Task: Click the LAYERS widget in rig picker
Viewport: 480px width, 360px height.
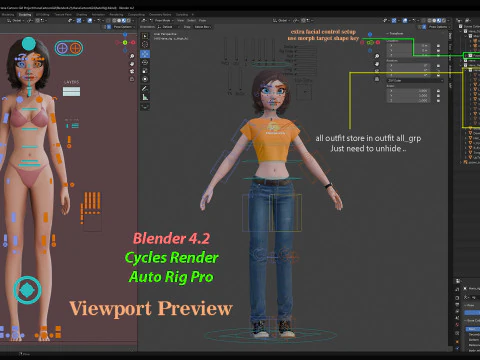Action: tap(71, 91)
